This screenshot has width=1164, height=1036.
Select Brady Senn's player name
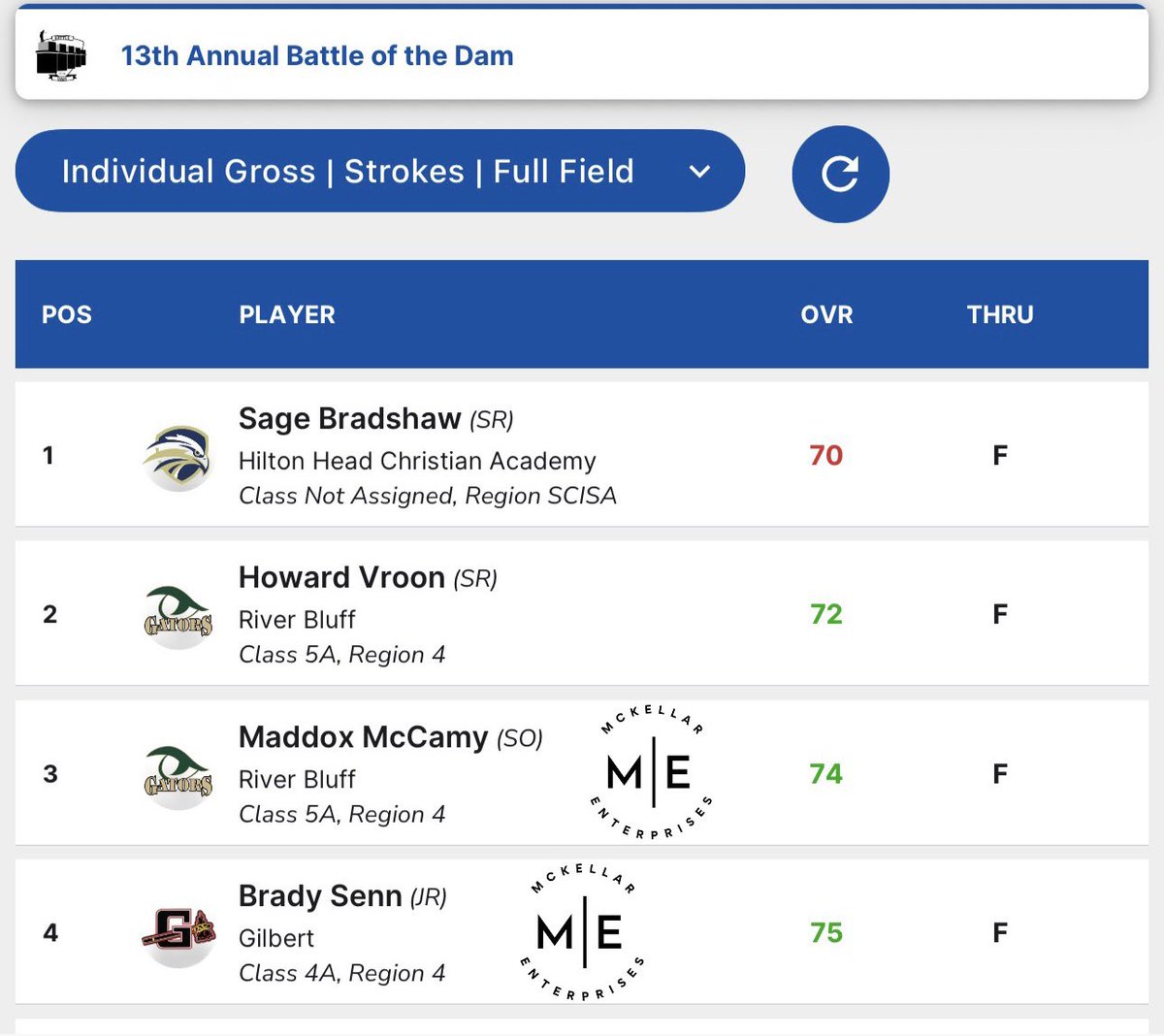pos(320,895)
